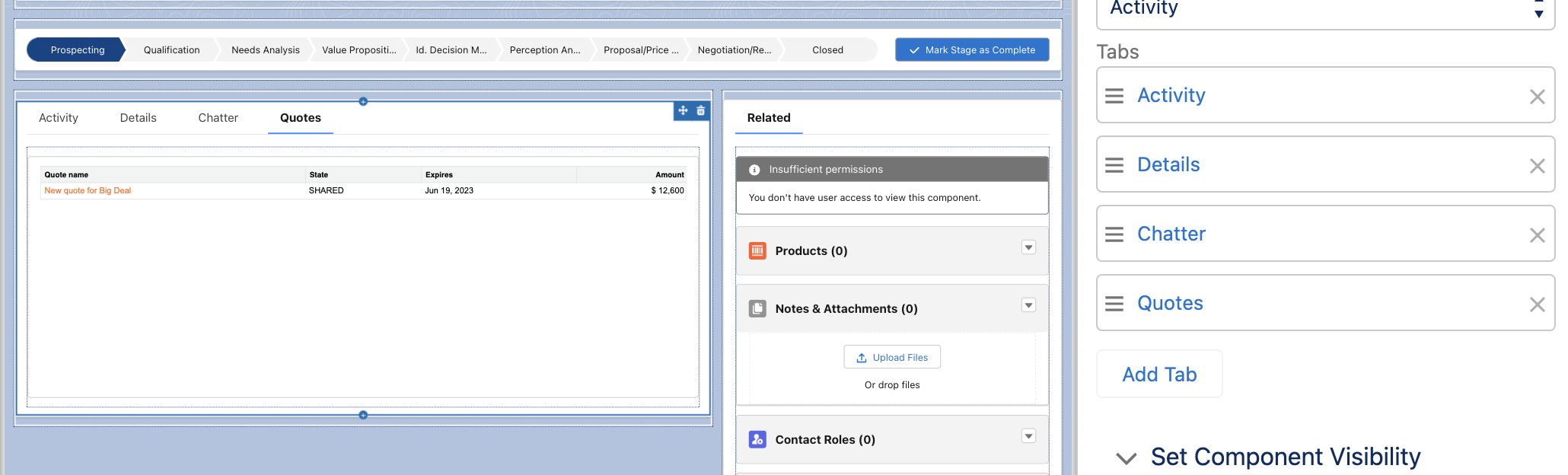Image resolution: width=1568 pixels, height=475 pixels.
Task: Select the Needs Analysis stage
Action: (x=266, y=50)
